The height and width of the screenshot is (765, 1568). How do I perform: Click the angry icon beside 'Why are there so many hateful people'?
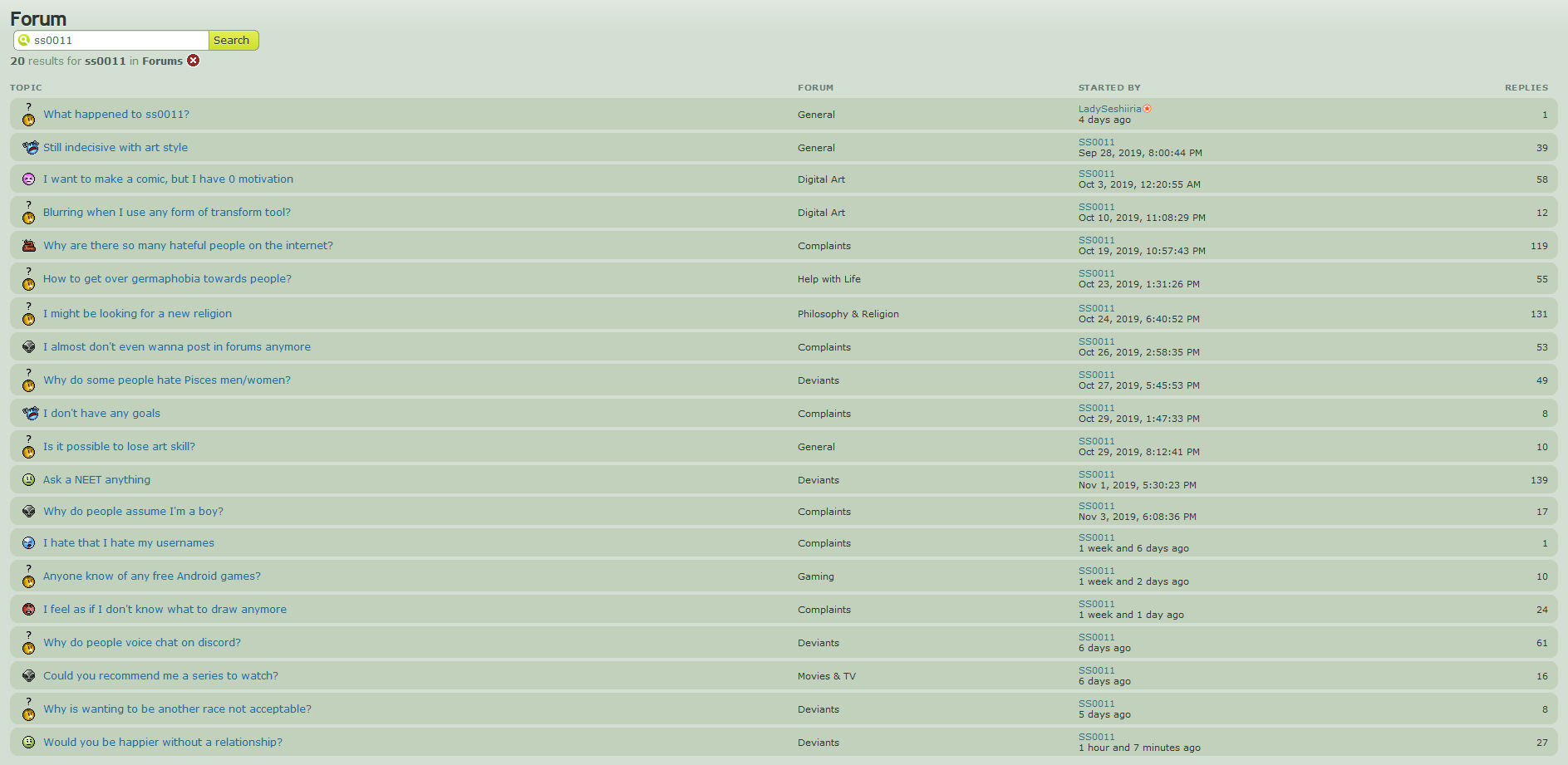29,246
